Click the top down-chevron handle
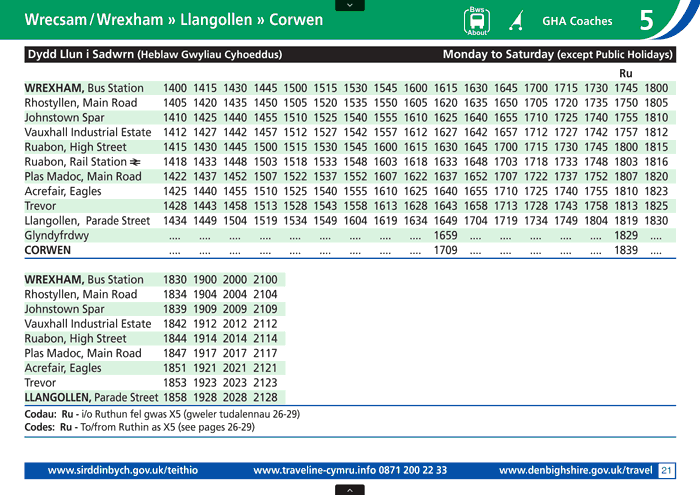Screen dimensions: 700x495 click(350, 5)
